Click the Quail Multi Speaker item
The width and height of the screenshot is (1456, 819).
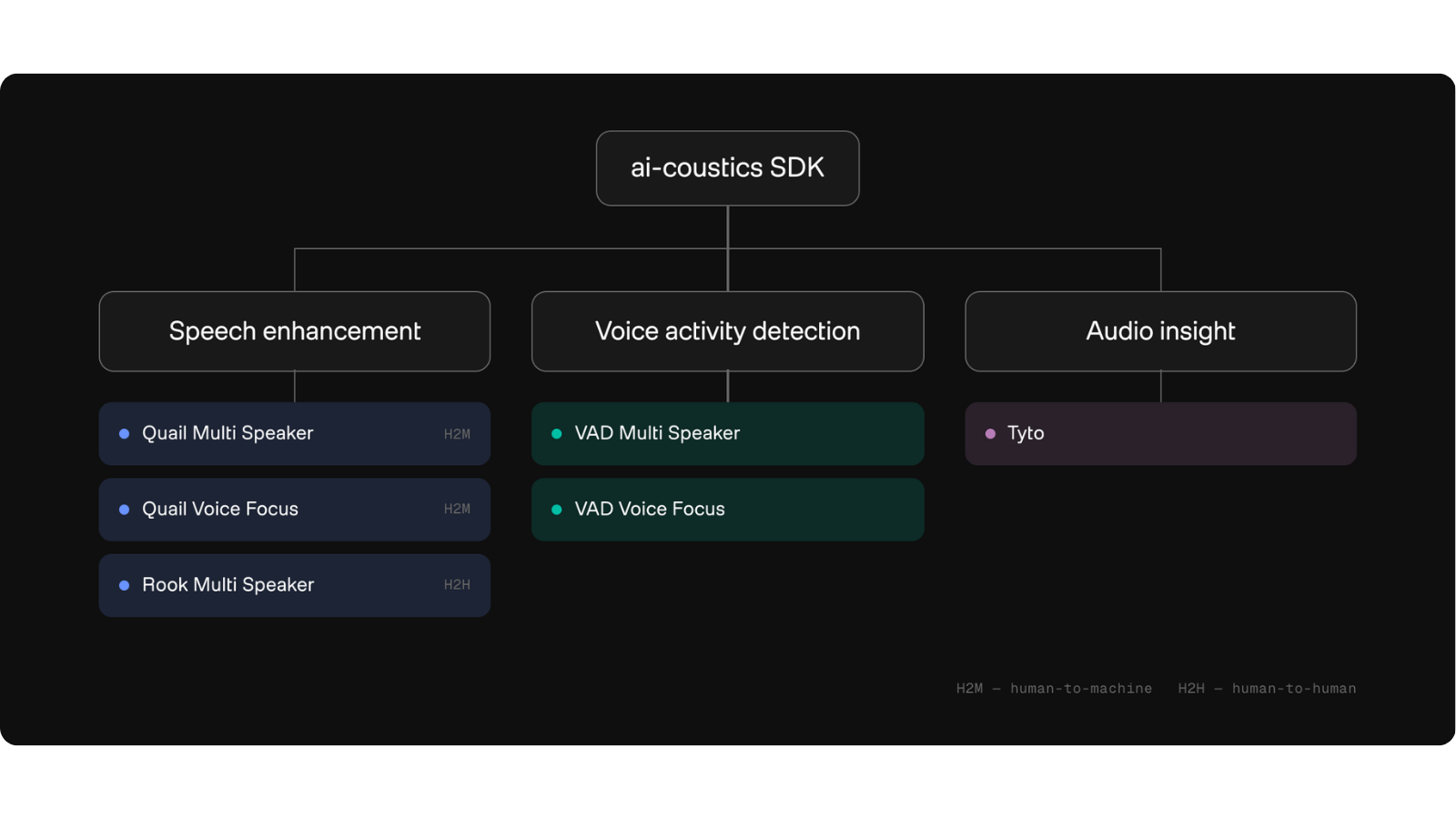(295, 434)
